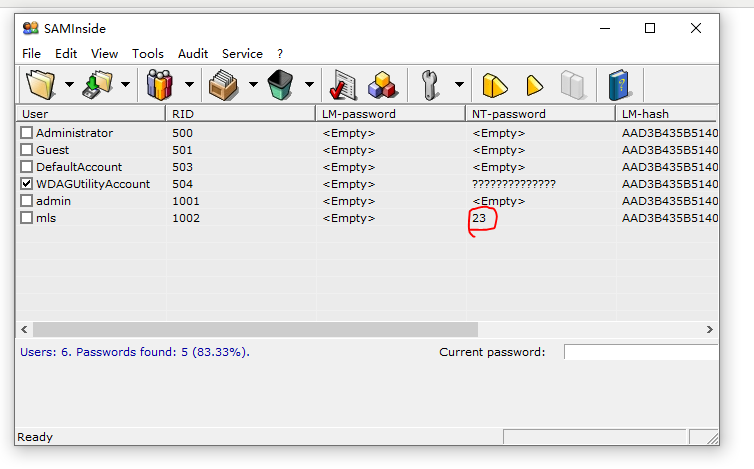Viewport: 754px width, 469px height.
Task: Open the Service menu
Action: 242,54
